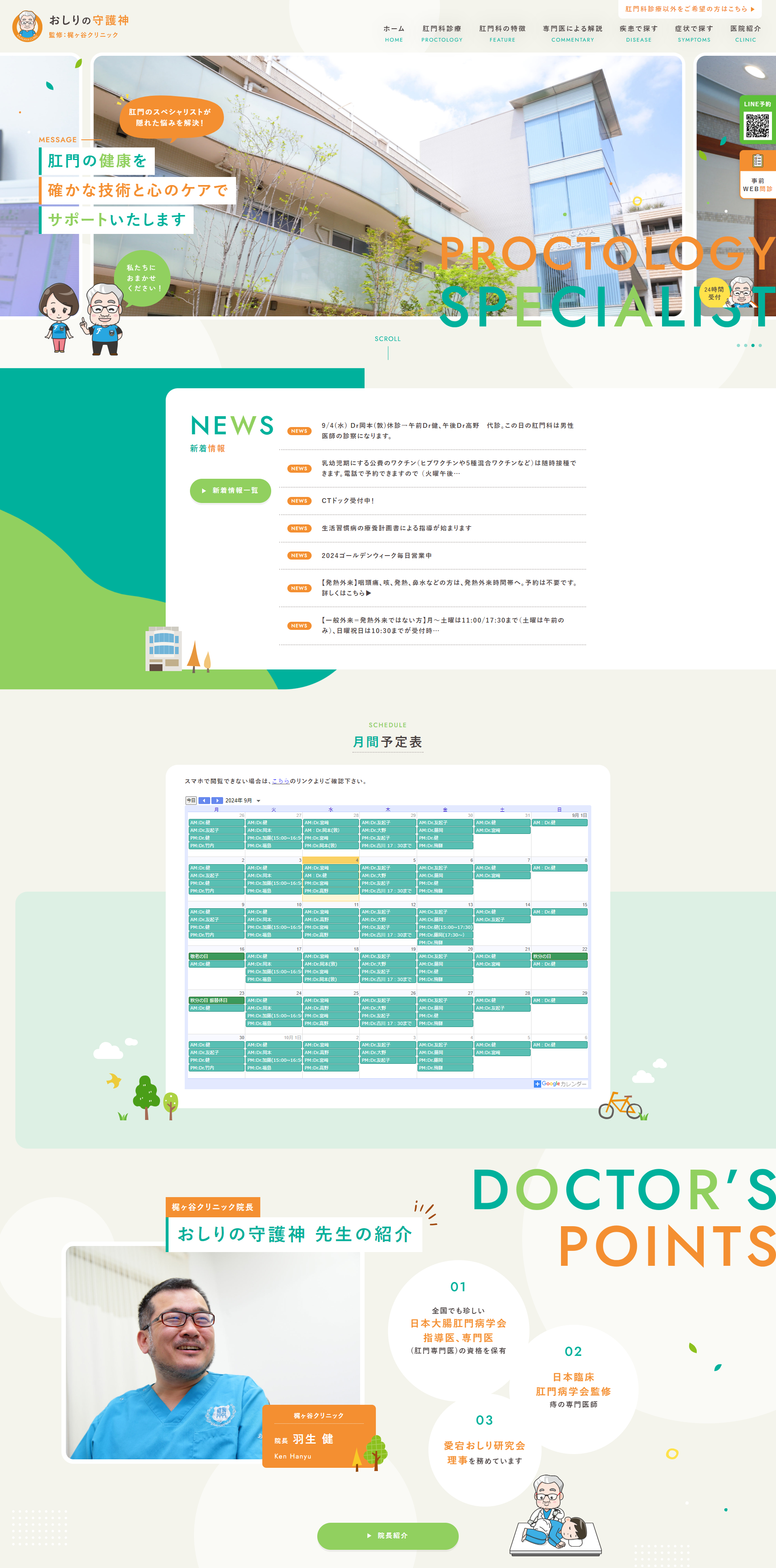This screenshot has width=776, height=1568.
Task: Go to previous month in calendar
Action: click(x=204, y=800)
